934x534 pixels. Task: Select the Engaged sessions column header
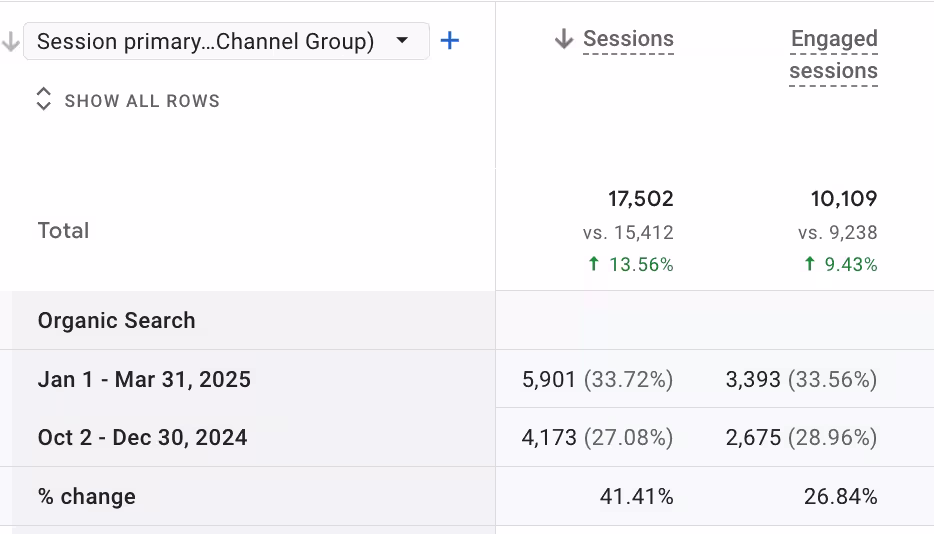coord(833,55)
